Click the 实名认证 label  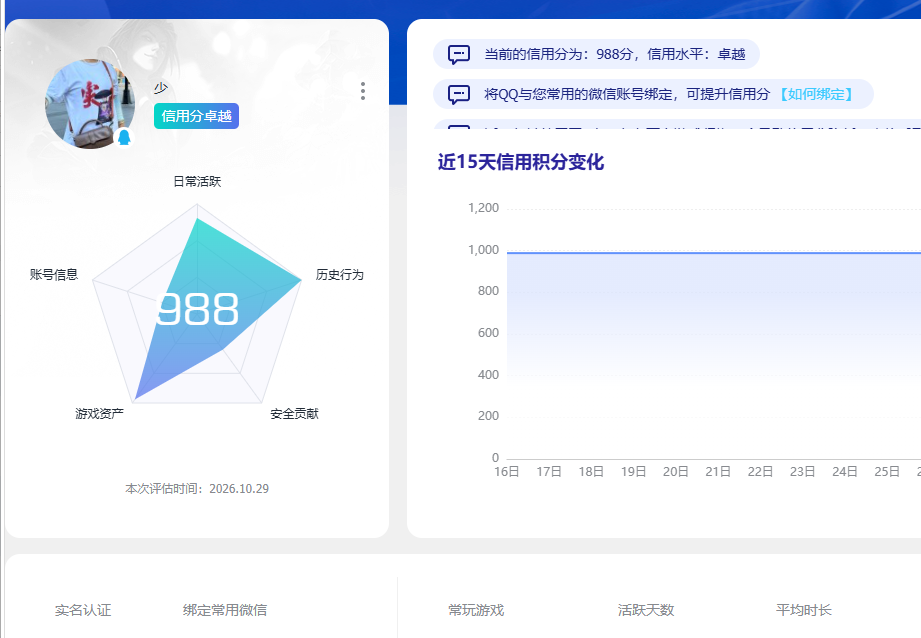point(83,610)
